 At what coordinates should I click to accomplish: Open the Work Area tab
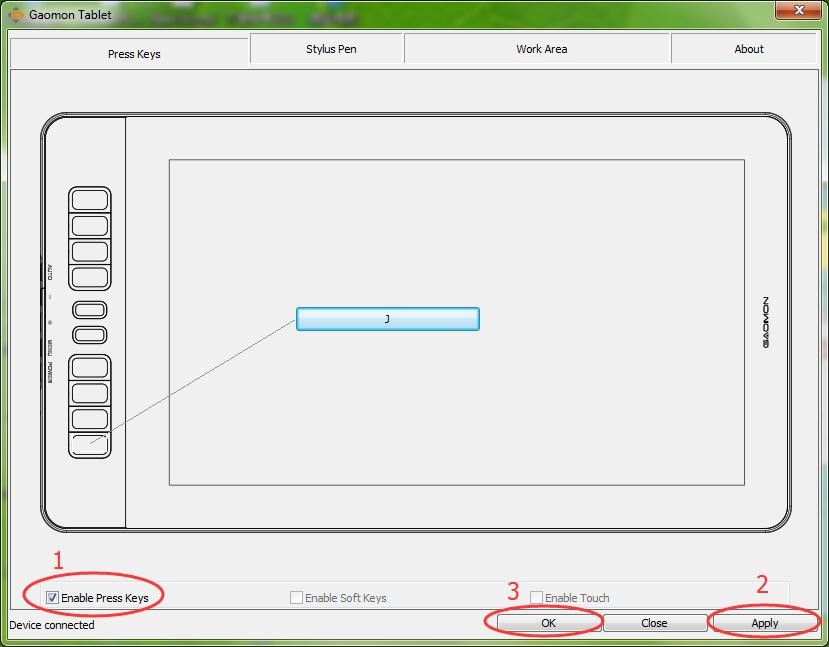[538, 49]
